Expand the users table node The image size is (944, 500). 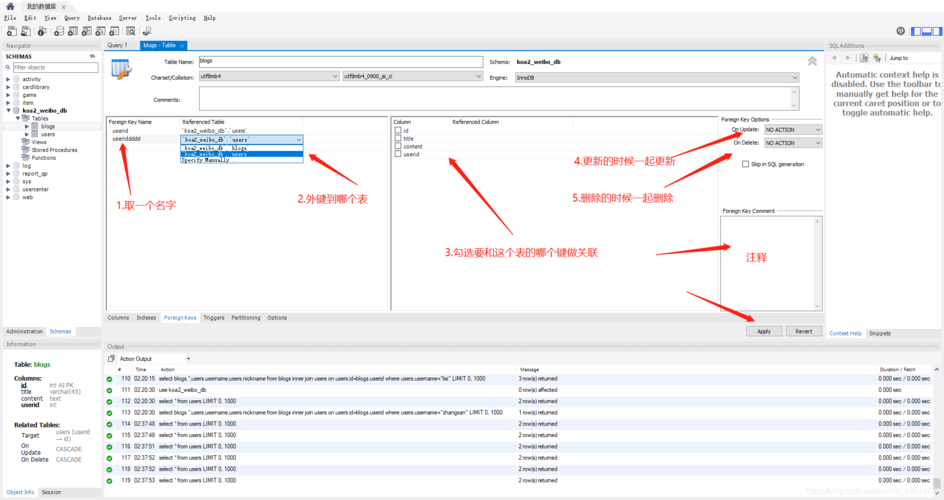tap(26, 134)
